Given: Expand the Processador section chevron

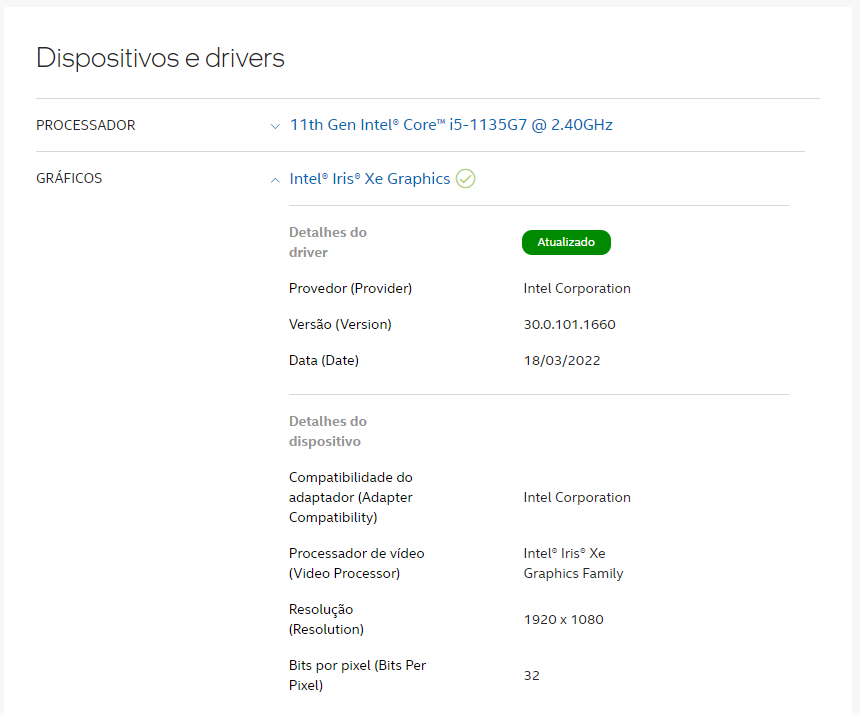Looking at the screenshot, I should [275, 127].
